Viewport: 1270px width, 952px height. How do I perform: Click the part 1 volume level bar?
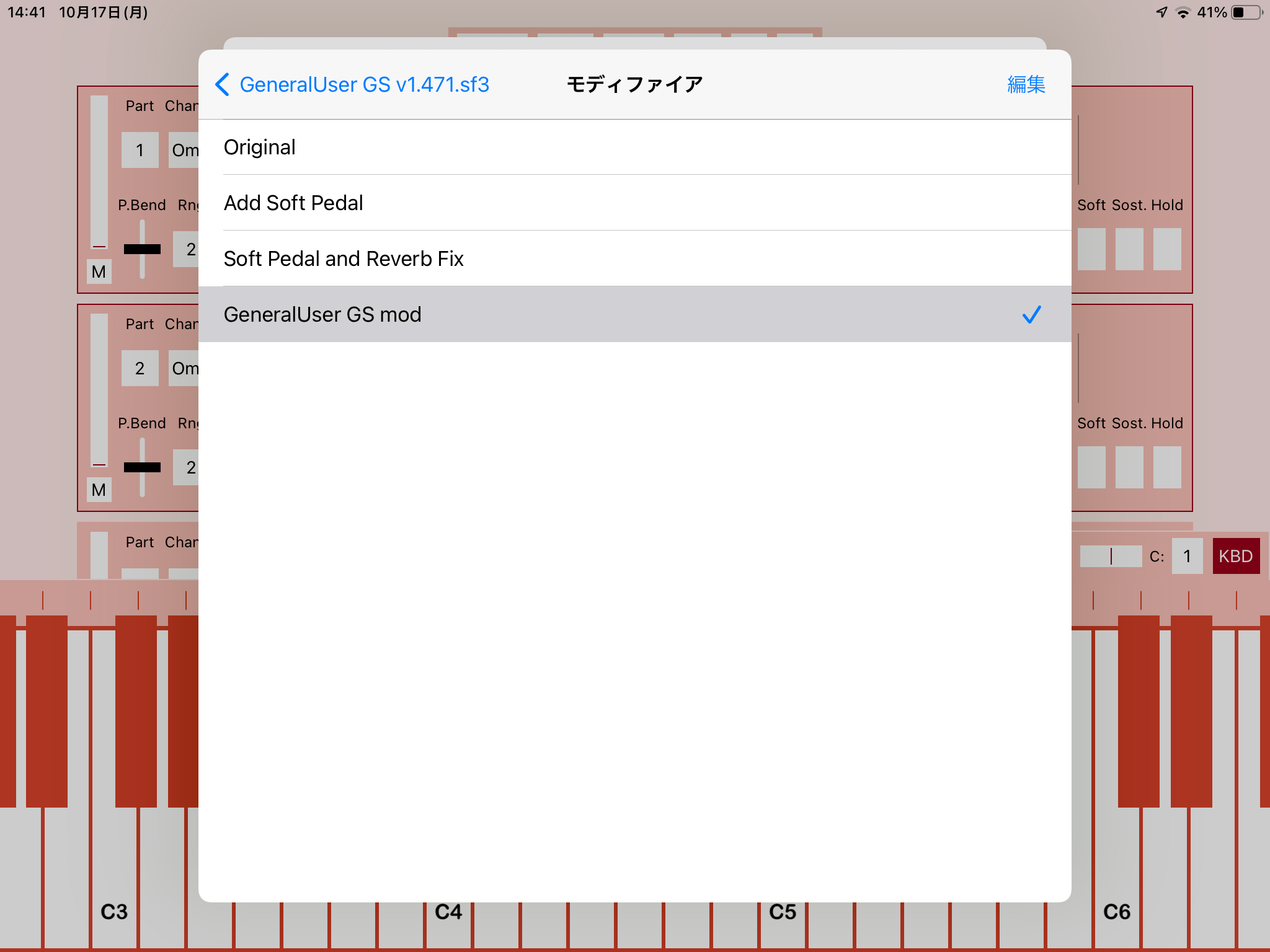tap(99, 172)
